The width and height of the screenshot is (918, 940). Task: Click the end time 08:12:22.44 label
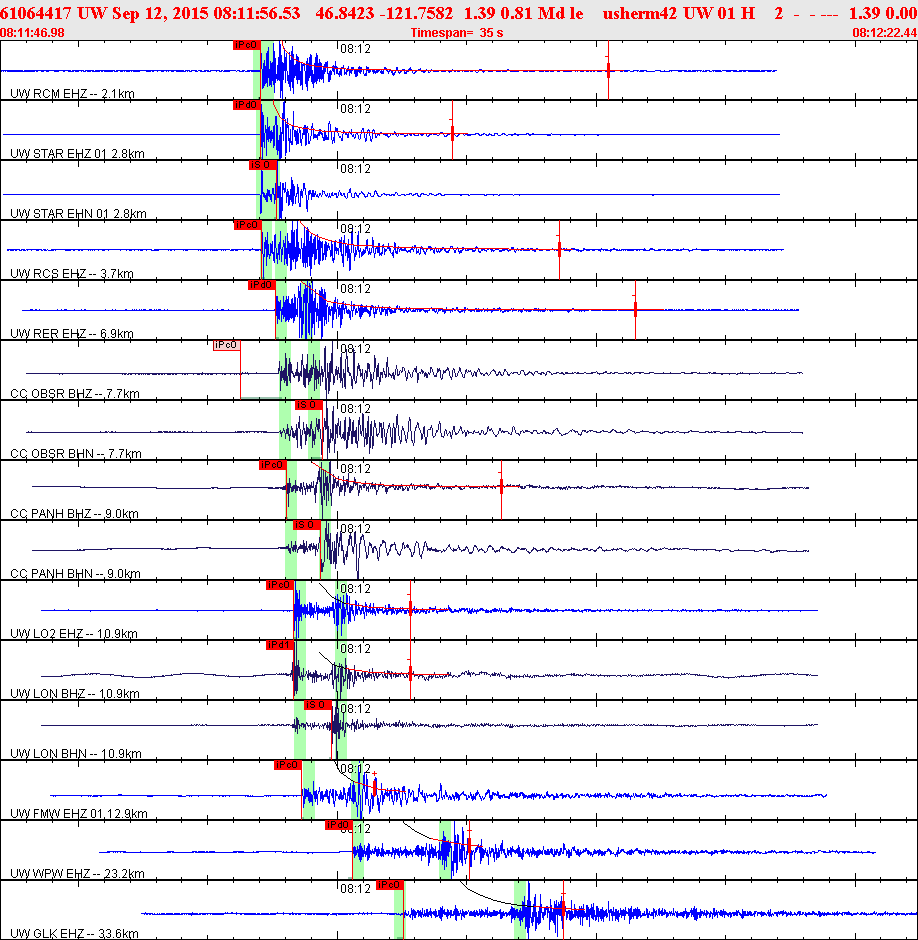point(885,33)
